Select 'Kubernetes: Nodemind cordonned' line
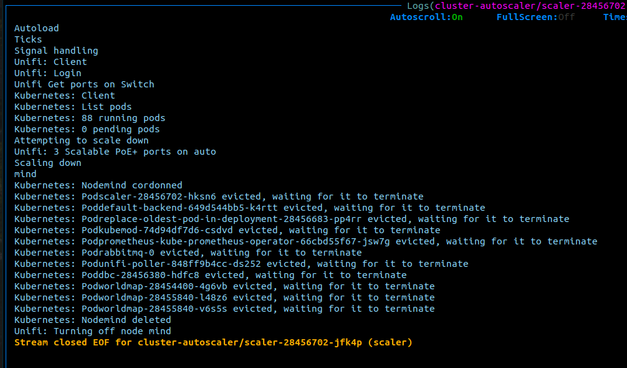 (x=98, y=185)
